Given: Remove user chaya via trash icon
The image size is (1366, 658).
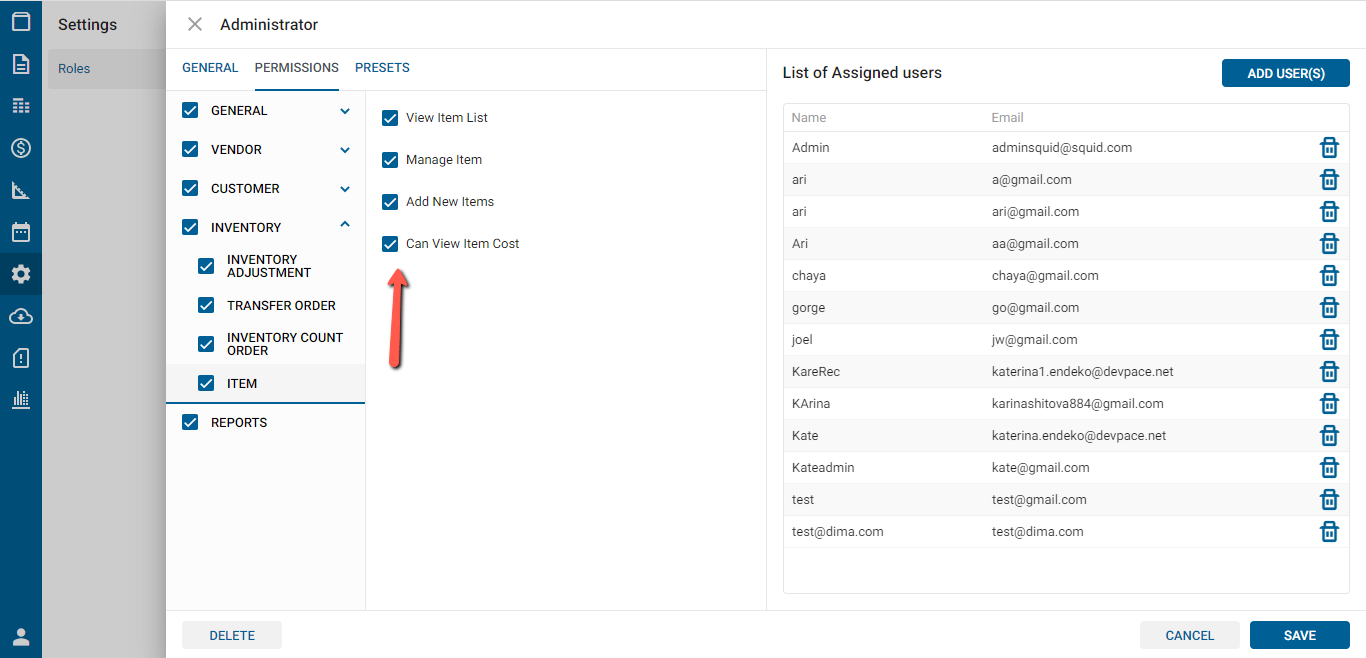Looking at the screenshot, I should coord(1329,276).
